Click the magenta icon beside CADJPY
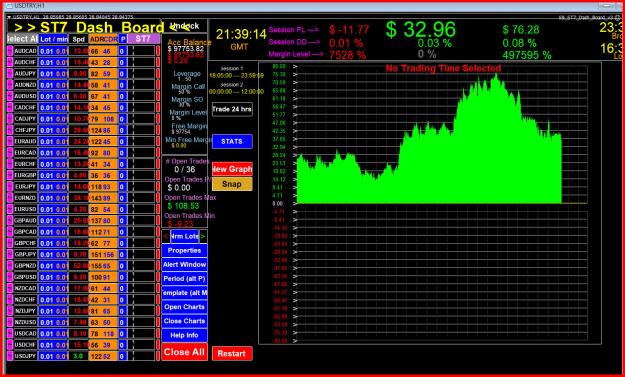The image size is (625, 377). coord(10,119)
